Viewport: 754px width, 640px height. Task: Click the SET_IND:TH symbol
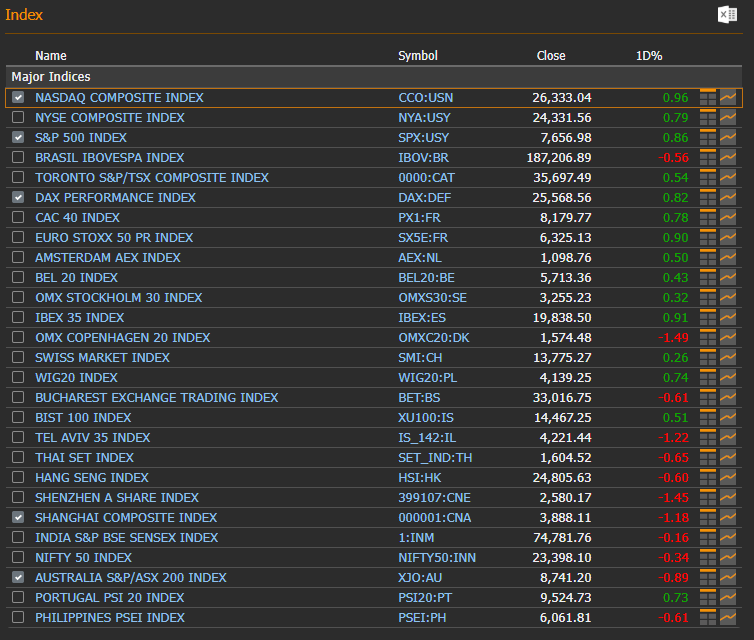click(x=435, y=458)
